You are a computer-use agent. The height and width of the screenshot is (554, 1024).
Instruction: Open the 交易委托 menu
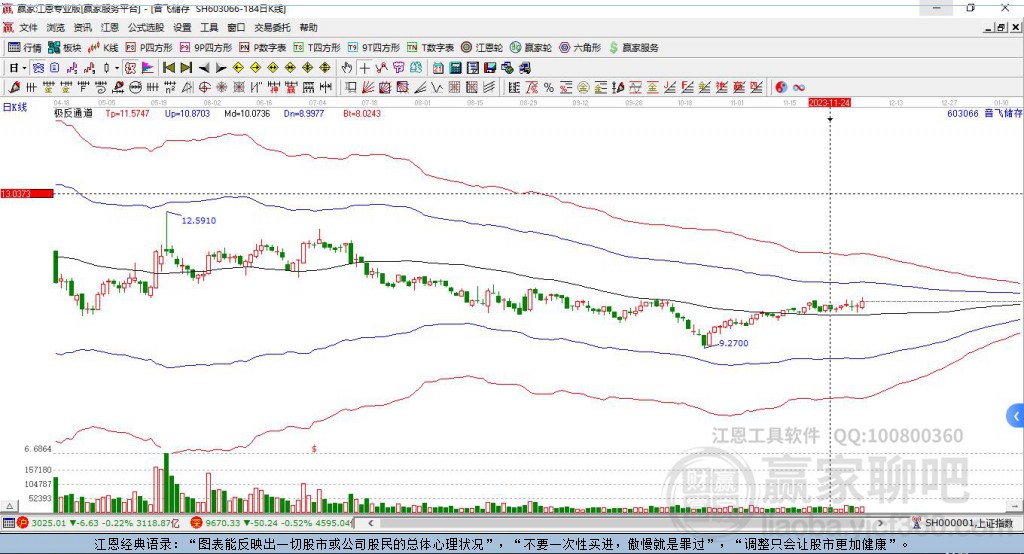click(x=272, y=27)
